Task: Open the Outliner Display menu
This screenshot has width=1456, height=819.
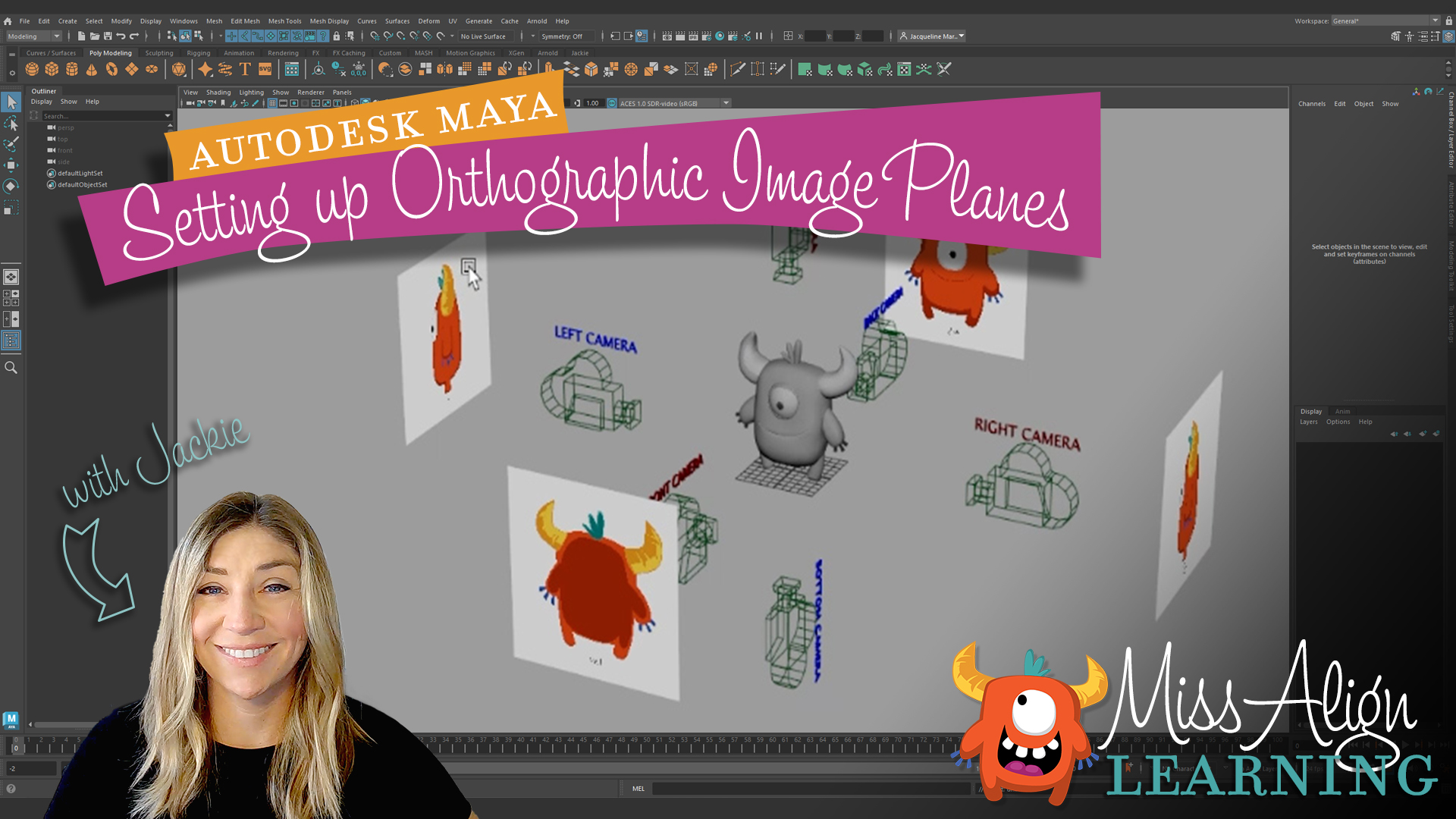Action: pyautogui.click(x=42, y=102)
